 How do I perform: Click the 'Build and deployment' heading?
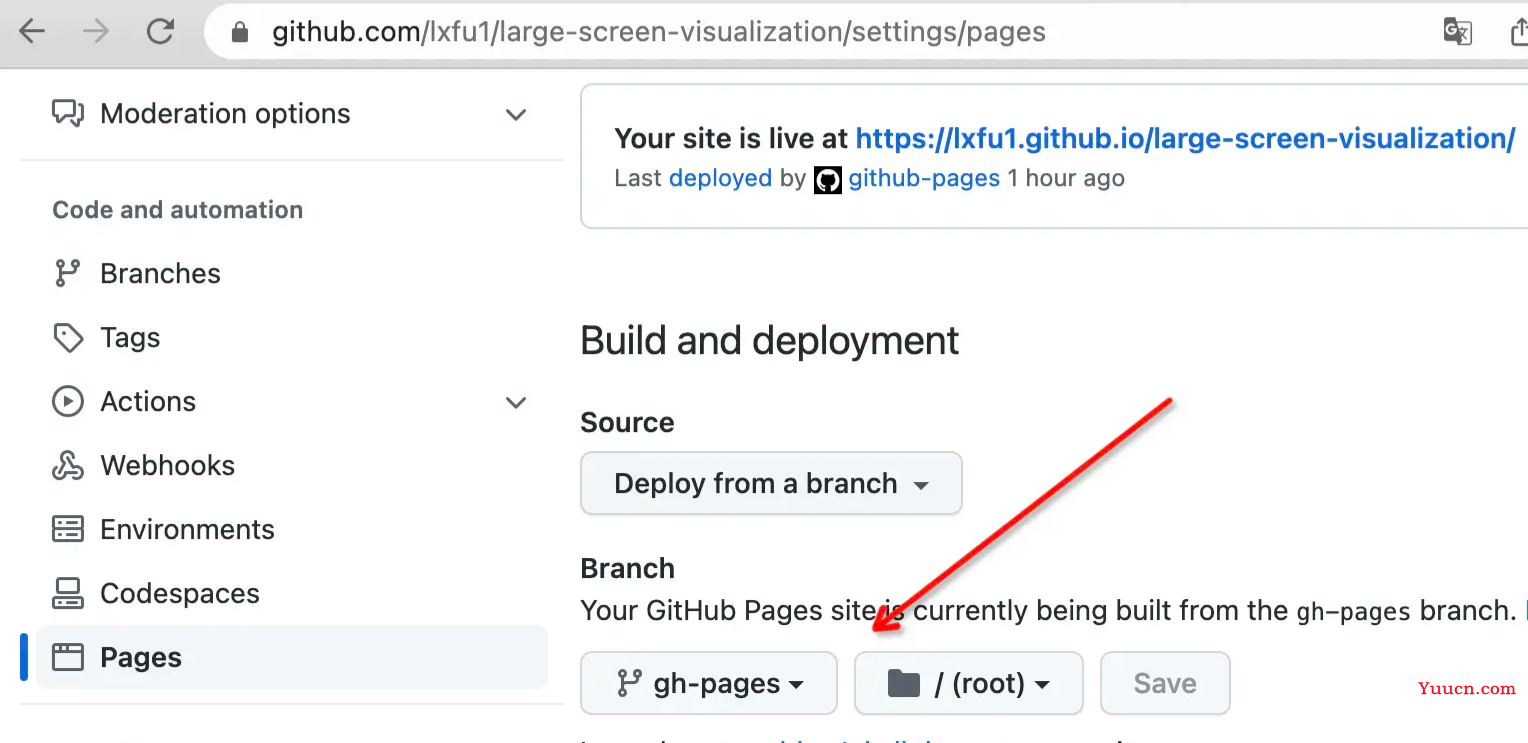(x=769, y=341)
